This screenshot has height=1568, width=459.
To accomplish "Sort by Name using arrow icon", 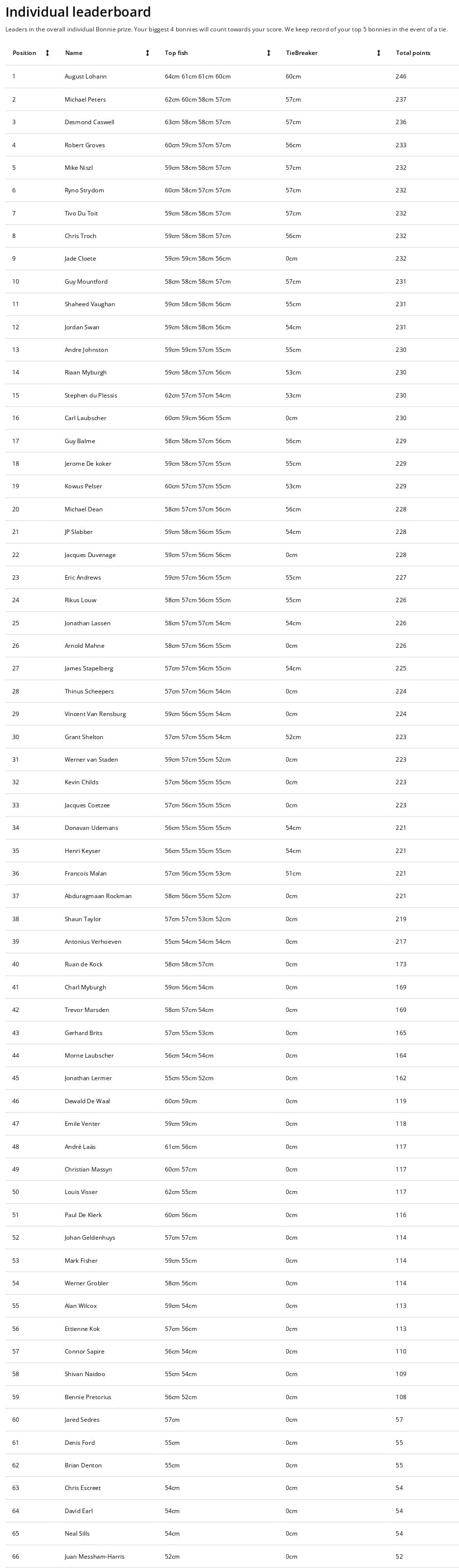I will 147,53.
